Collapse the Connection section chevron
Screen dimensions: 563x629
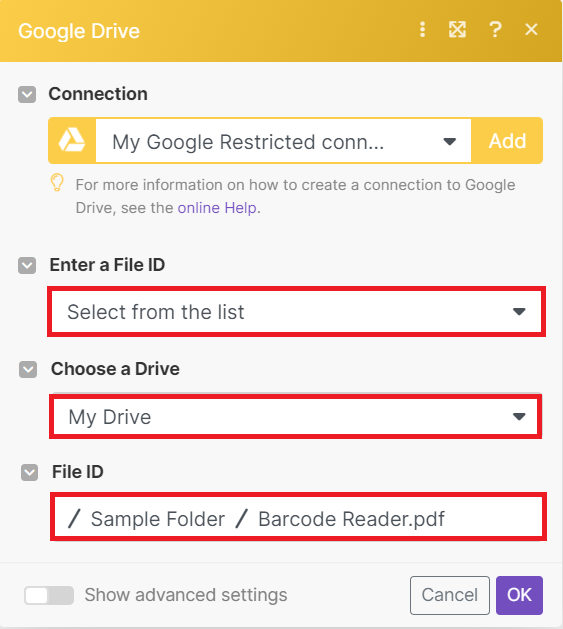pyautogui.click(x=27, y=95)
